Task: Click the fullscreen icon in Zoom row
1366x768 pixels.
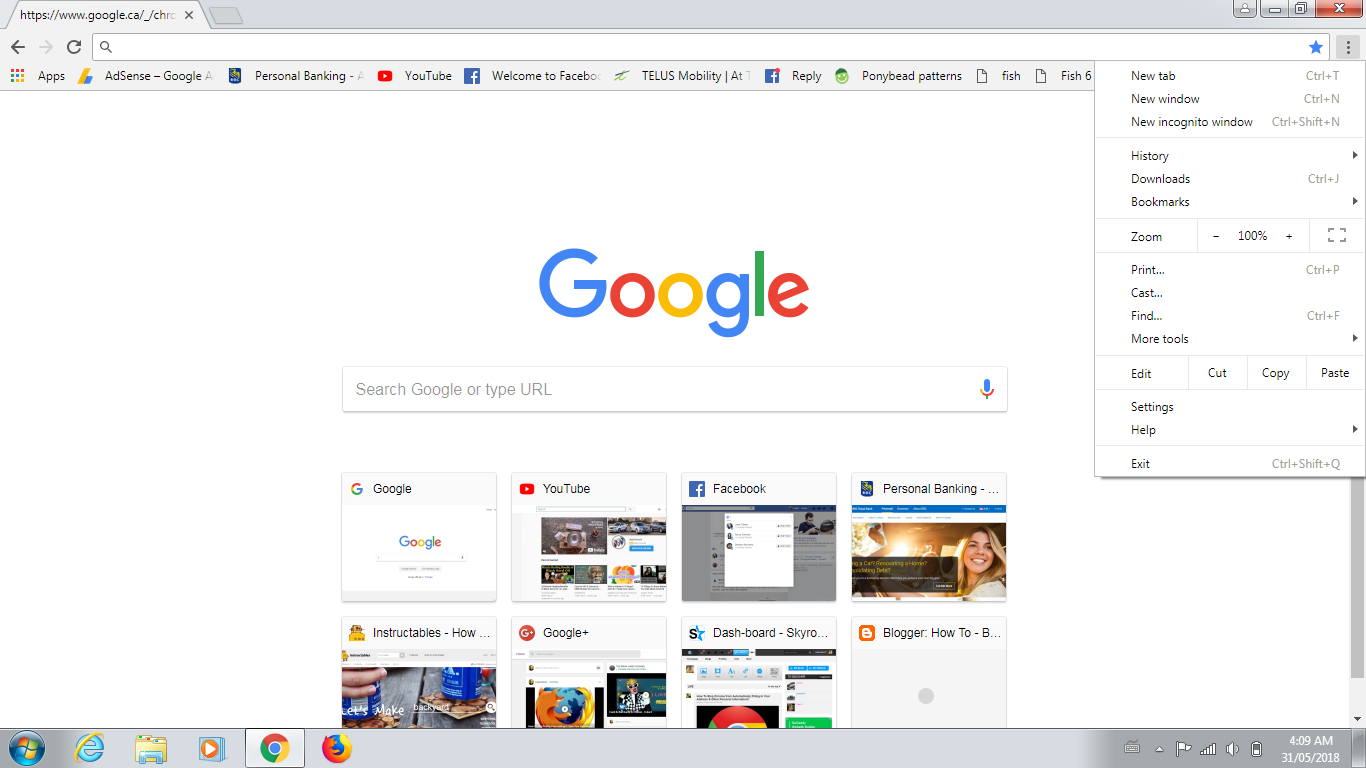Action: tap(1337, 236)
